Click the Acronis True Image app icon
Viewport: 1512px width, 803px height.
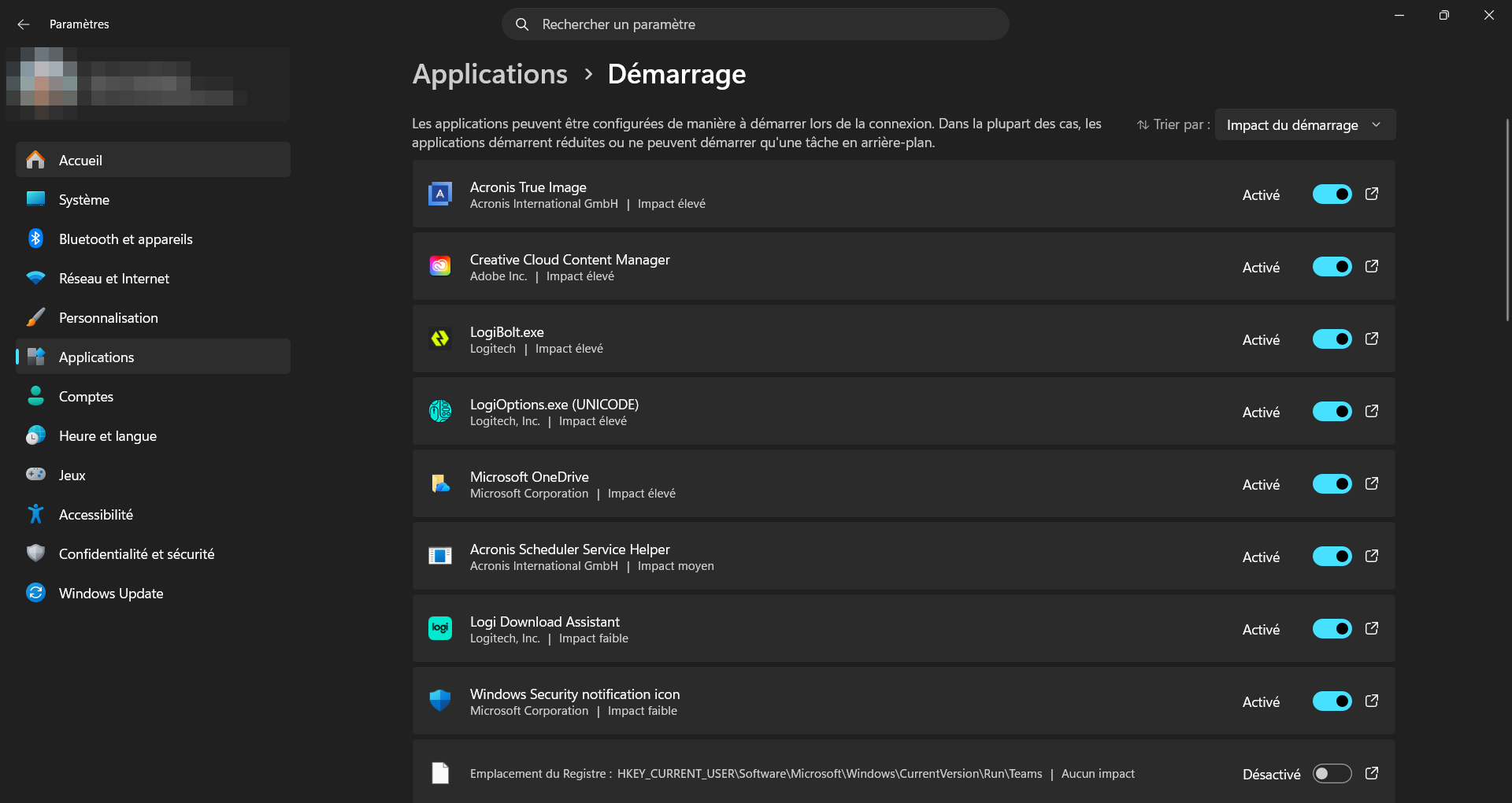440,194
